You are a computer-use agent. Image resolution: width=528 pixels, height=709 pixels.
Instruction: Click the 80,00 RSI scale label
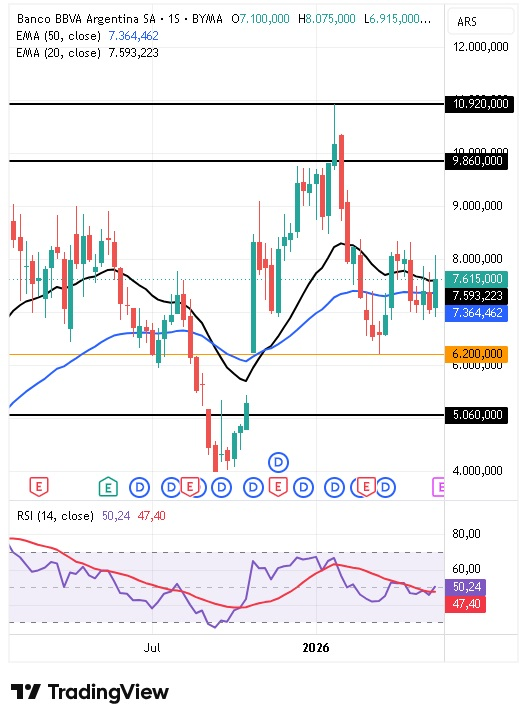467,534
